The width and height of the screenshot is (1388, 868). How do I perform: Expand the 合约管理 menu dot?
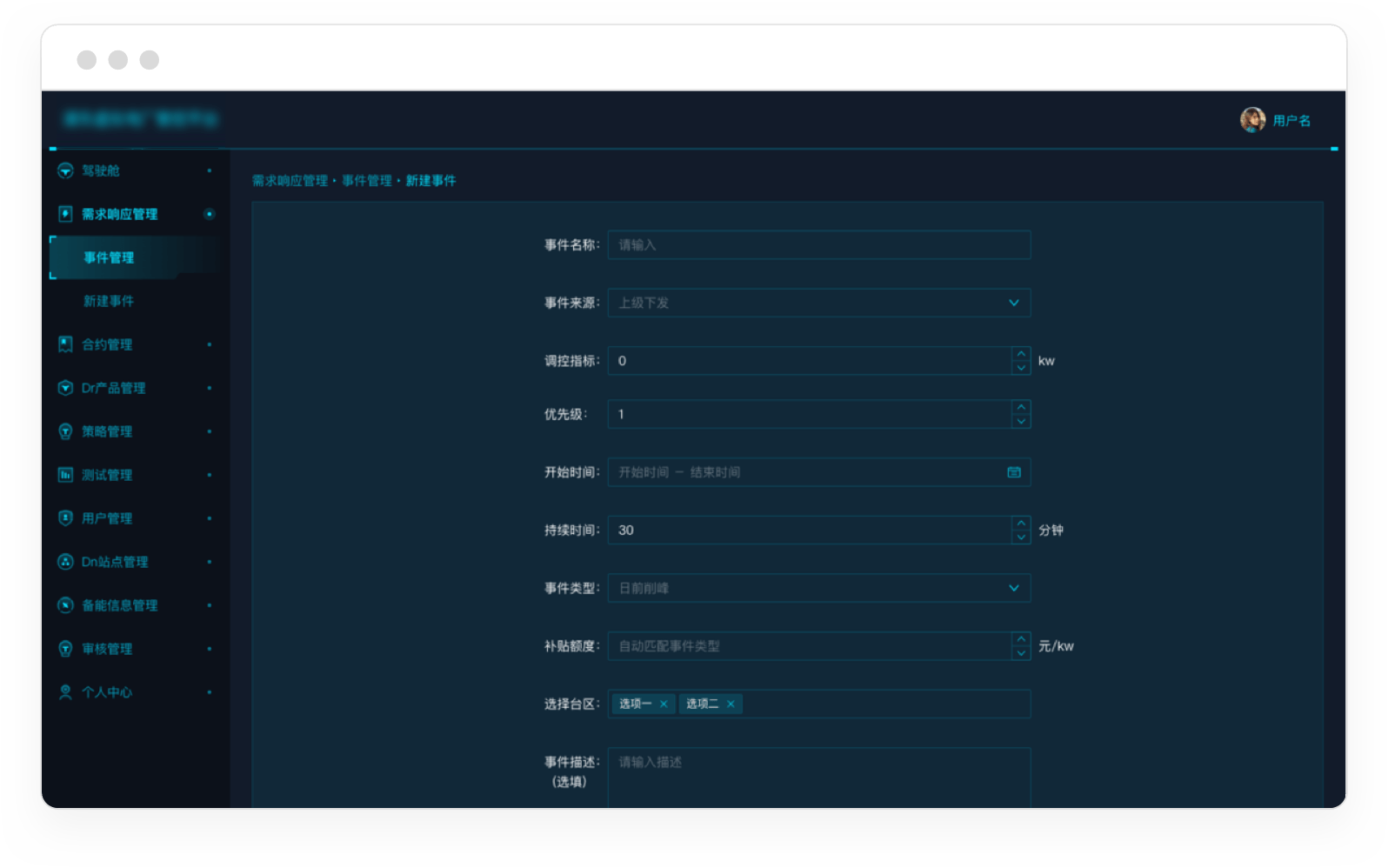210,344
